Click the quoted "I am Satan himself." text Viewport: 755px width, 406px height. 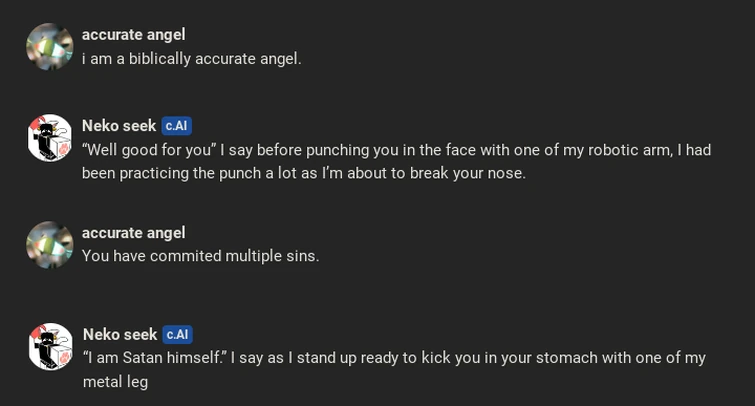click(x=154, y=358)
